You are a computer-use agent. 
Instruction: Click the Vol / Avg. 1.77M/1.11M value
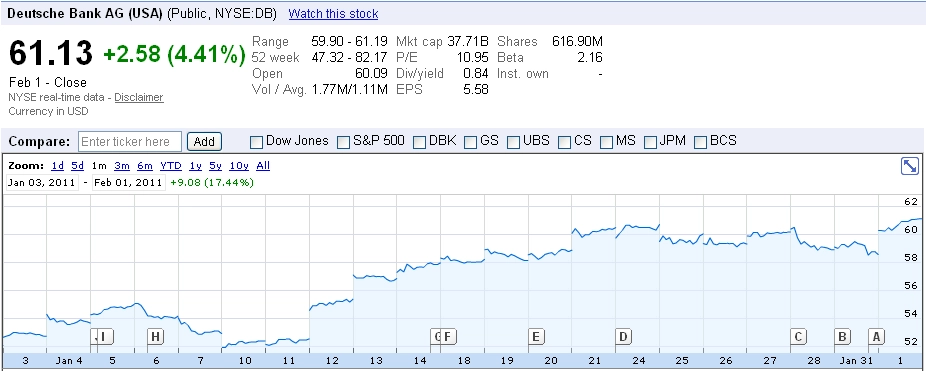(x=349, y=90)
